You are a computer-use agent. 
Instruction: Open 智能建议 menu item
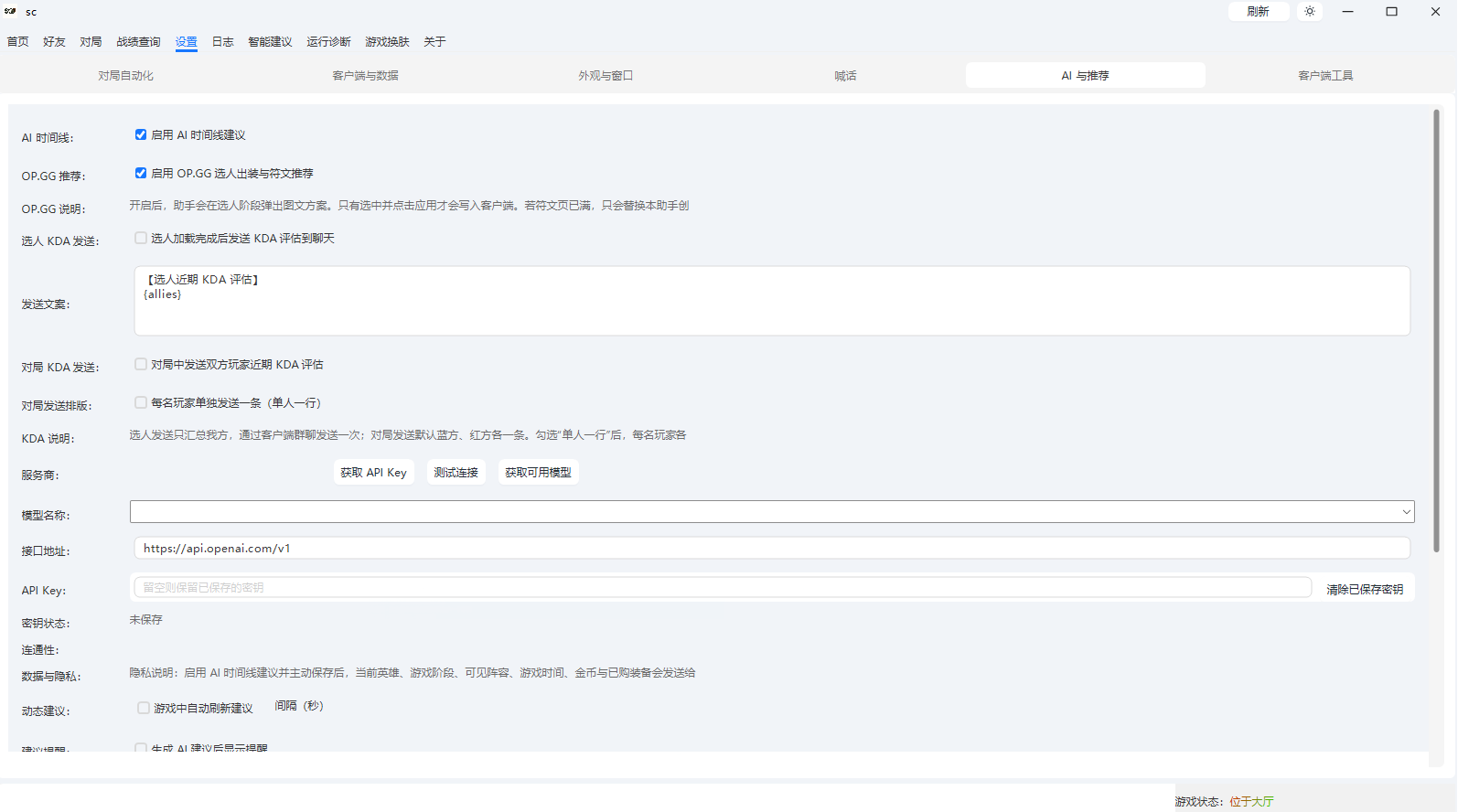pos(270,42)
